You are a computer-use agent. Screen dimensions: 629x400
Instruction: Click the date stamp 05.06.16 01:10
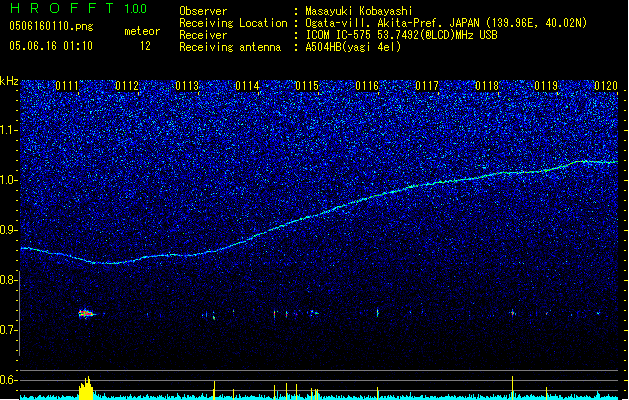click(51, 46)
